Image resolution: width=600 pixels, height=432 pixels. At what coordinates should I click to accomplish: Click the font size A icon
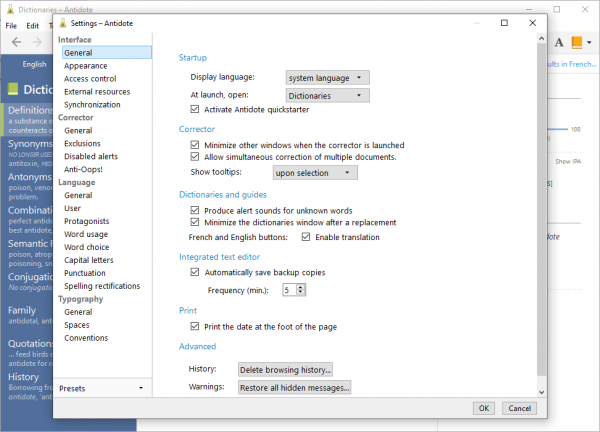click(559, 42)
